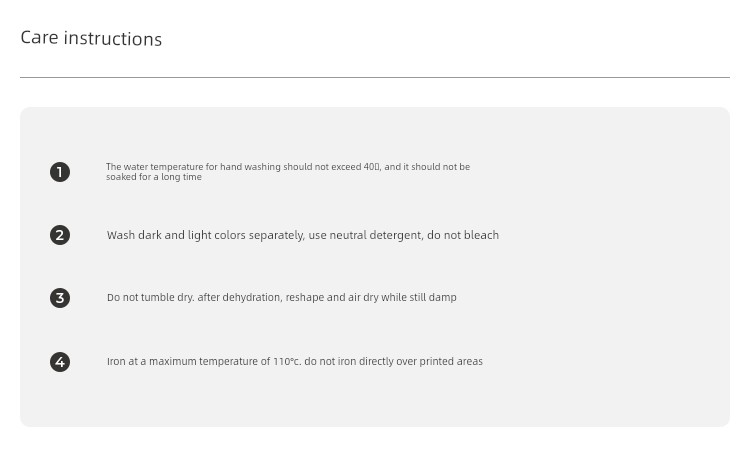Click 'should not exceed 40' text
Viewport: 750px width, 457px height.
[331, 167]
